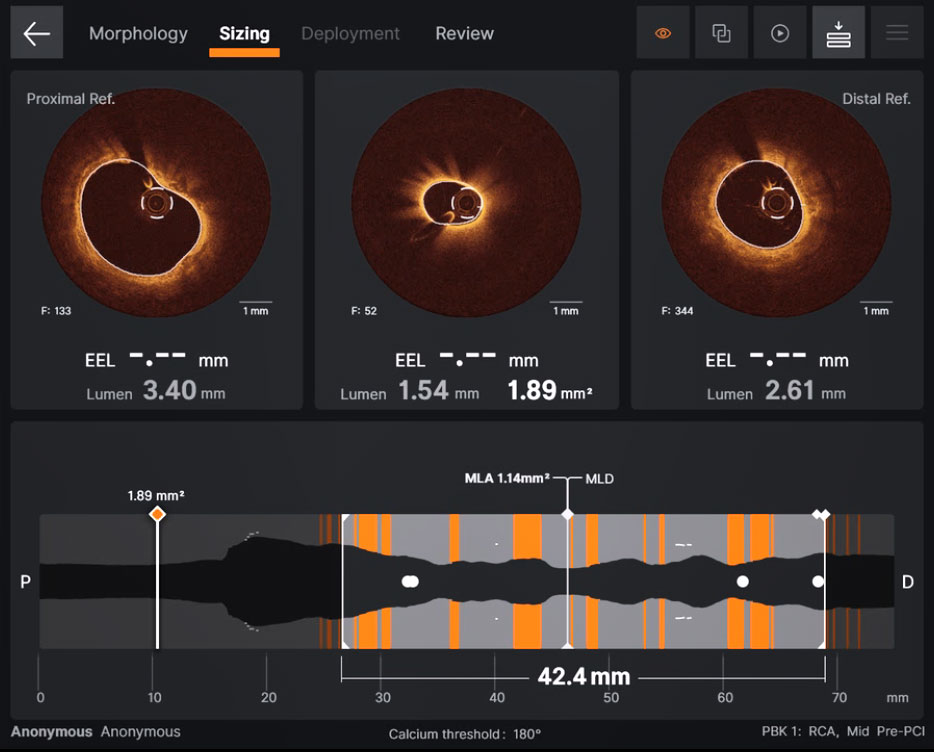Click the white dot near 62 mm on profile

(x=742, y=582)
